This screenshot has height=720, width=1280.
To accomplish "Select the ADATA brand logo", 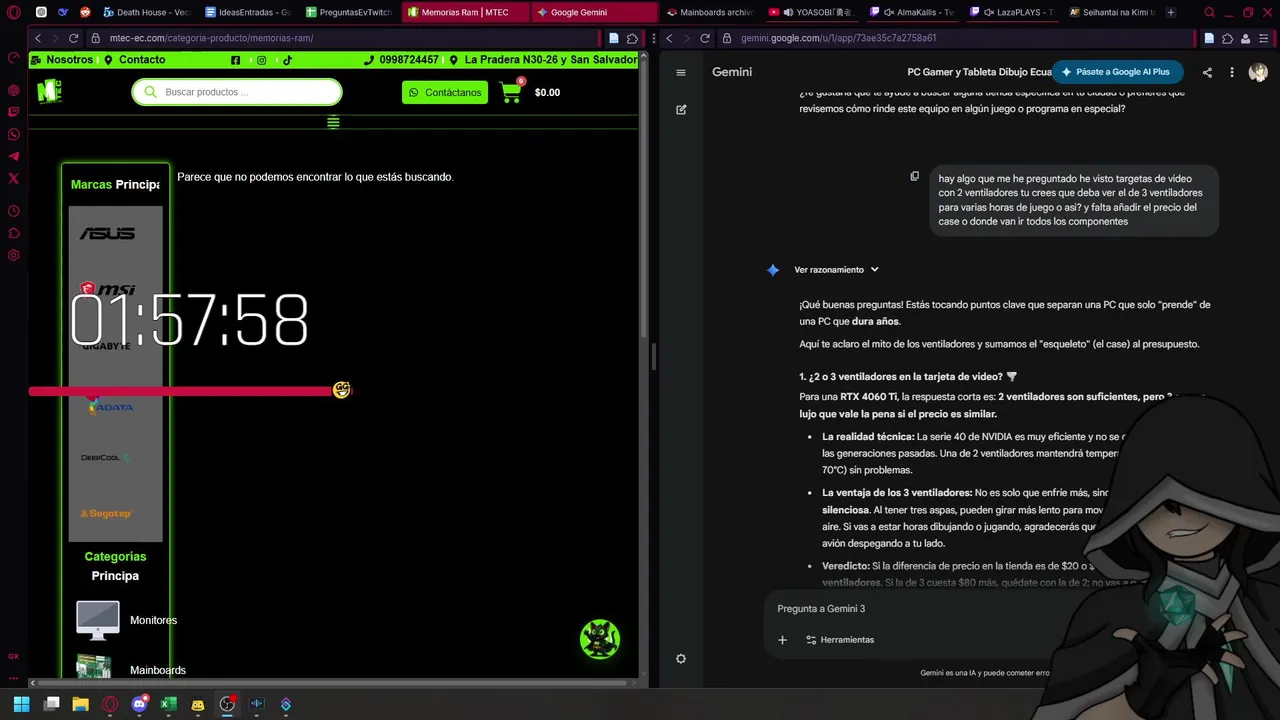I will (x=110, y=406).
